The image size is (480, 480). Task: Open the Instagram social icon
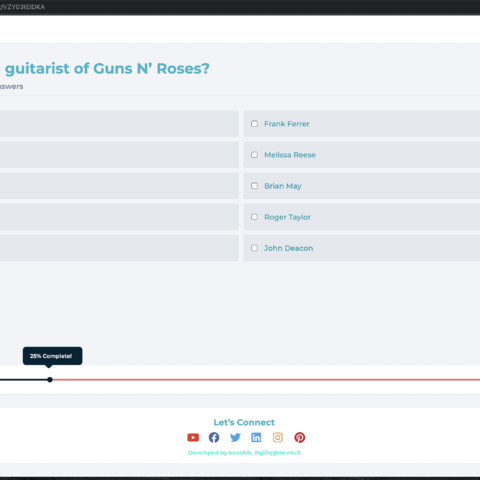pyautogui.click(x=278, y=437)
